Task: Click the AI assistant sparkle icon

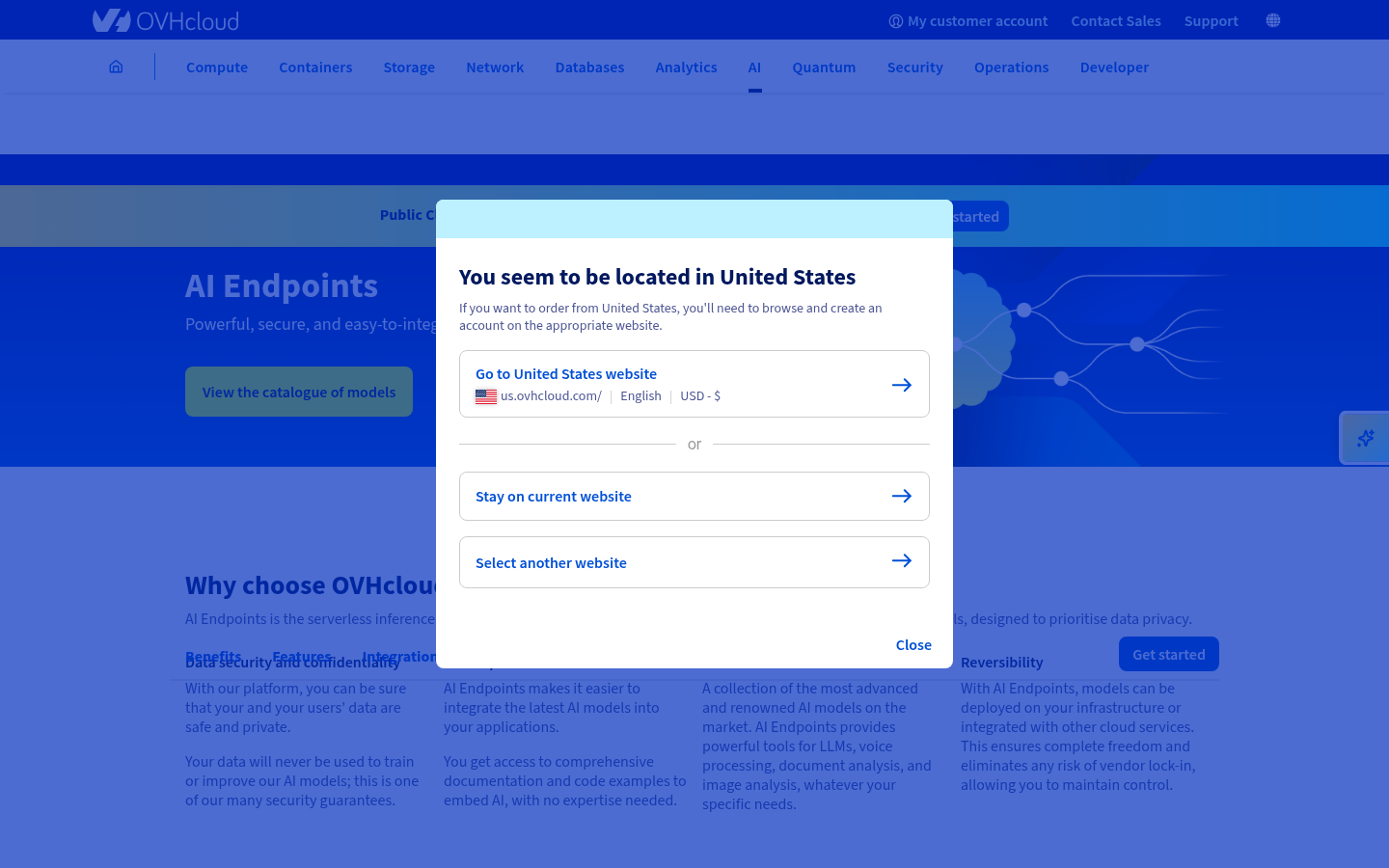Action: click(x=1365, y=438)
